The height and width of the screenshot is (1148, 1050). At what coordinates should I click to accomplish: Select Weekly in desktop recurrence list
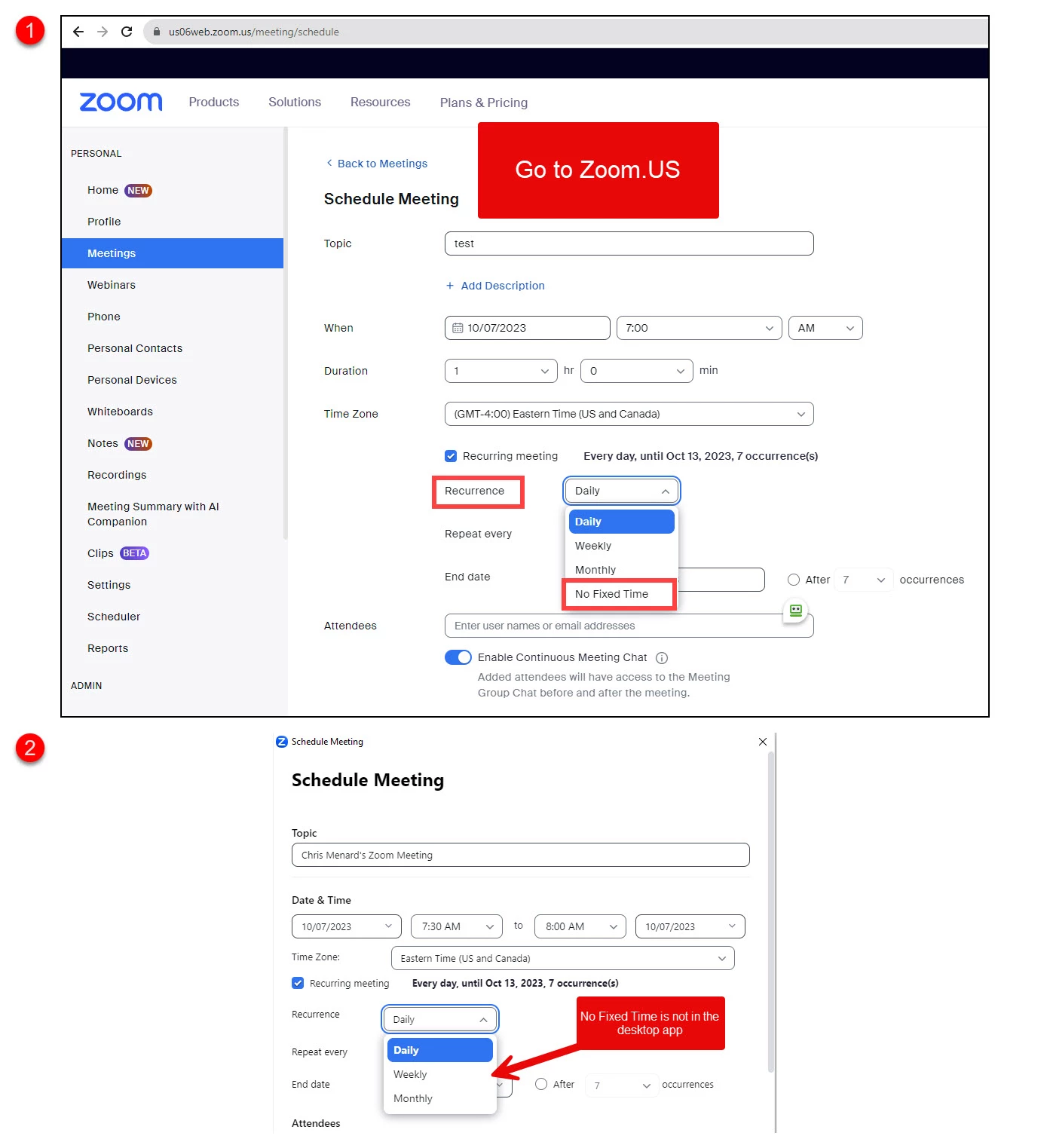click(x=440, y=1074)
